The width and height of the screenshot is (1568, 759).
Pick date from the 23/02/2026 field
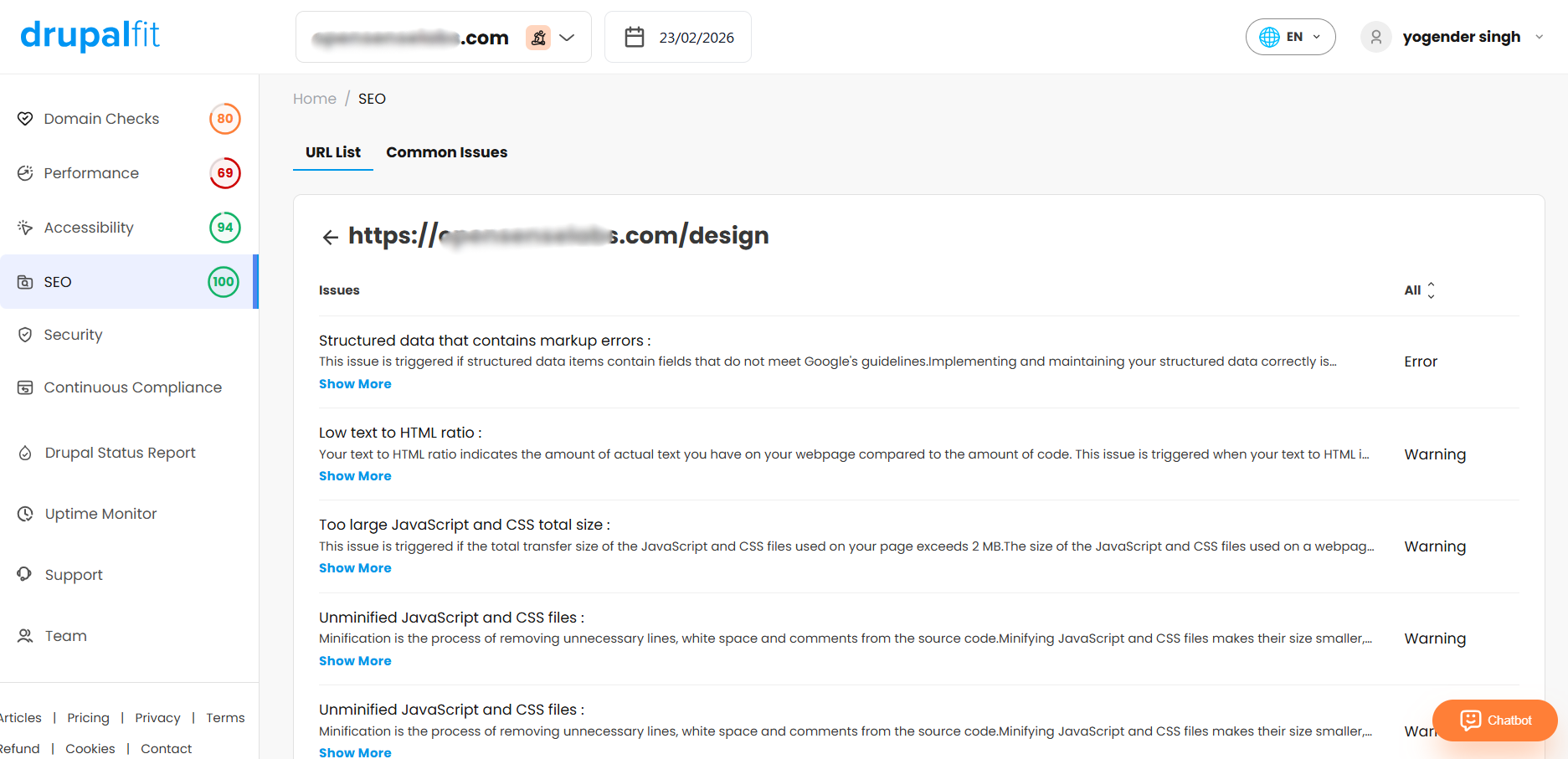tap(678, 37)
